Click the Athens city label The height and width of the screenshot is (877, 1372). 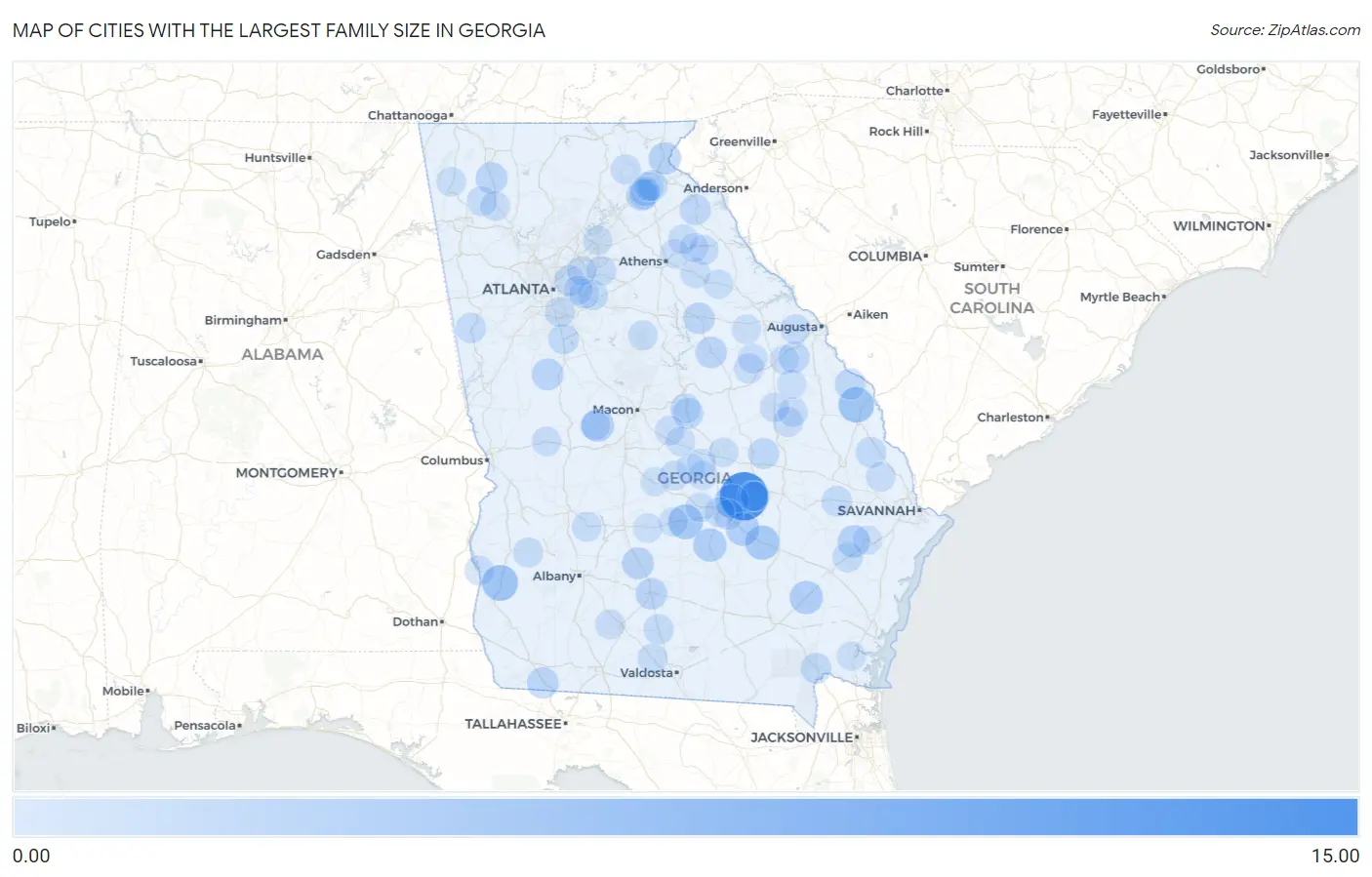(640, 261)
